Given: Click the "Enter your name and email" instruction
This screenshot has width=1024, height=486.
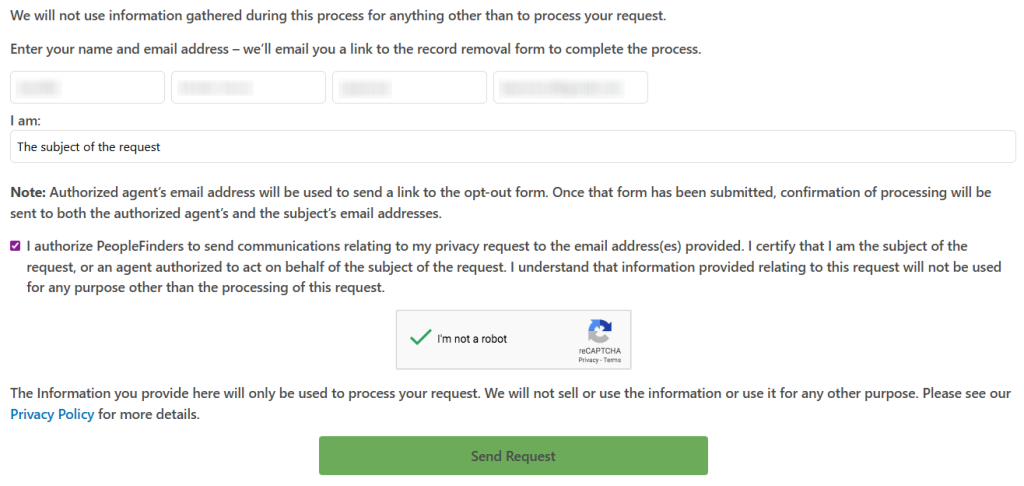Looking at the screenshot, I should click(355, 49).
